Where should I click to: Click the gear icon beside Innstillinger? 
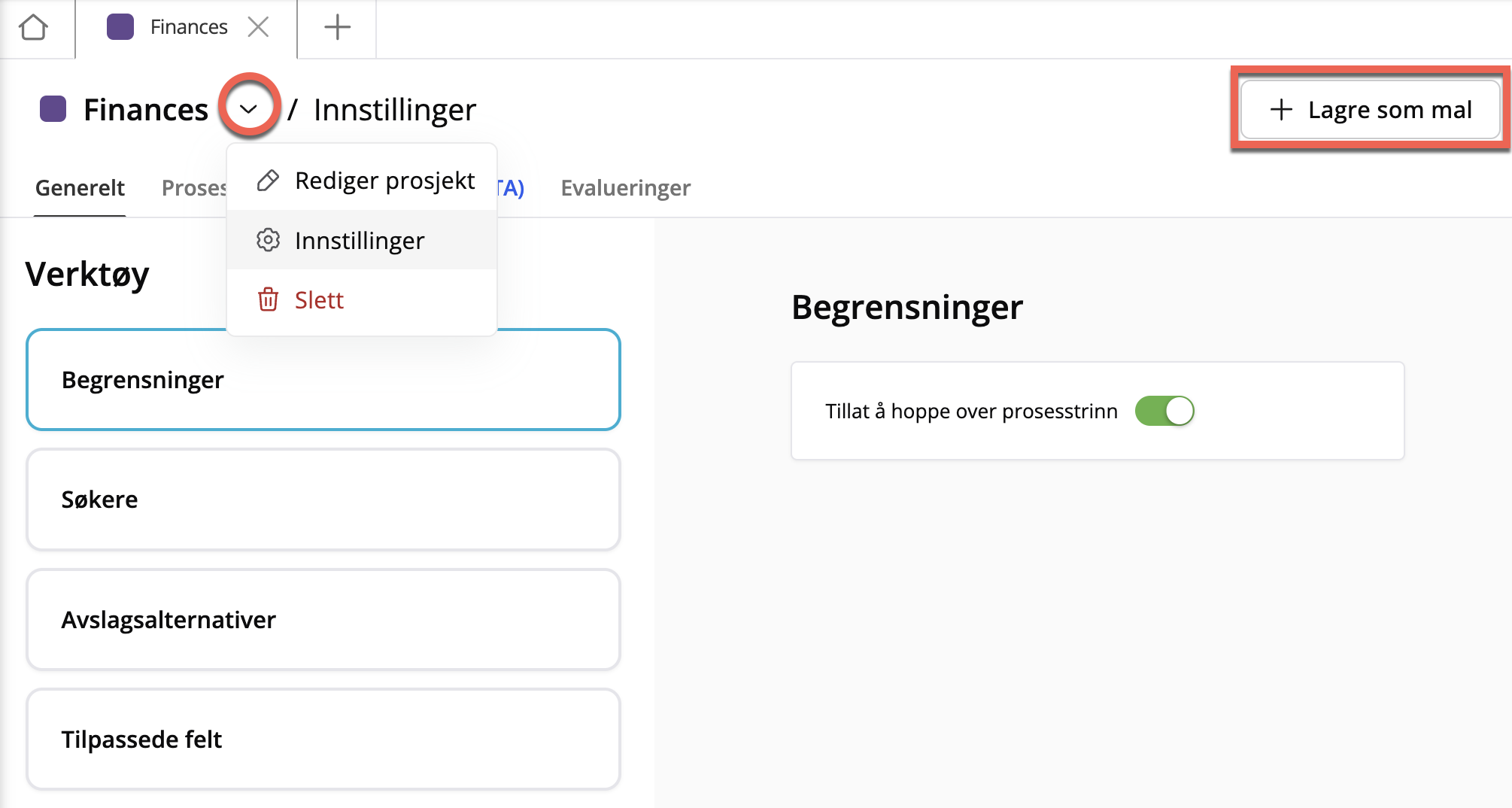[x=268, y=240]
